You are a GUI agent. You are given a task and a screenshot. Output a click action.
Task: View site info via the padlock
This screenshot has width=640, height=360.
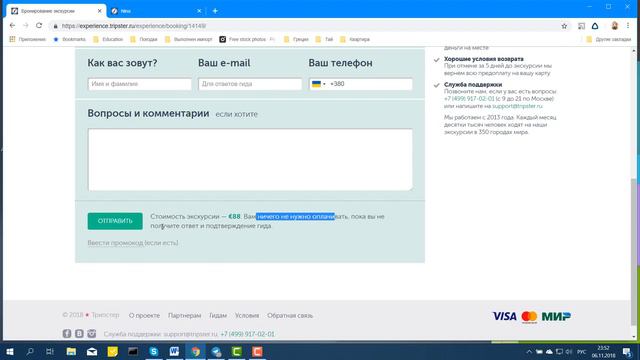pyautogui.click(x=56, y=26)
